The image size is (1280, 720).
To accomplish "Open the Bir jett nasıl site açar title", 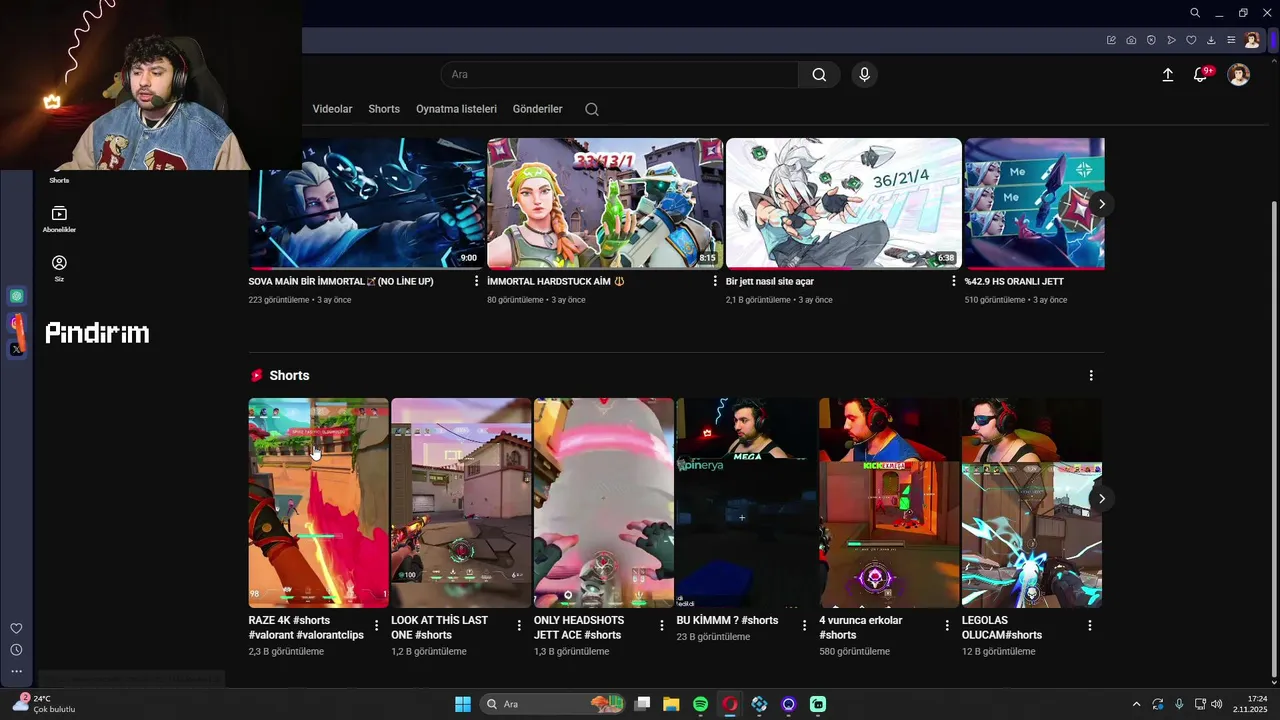I will tap(770, 282).
